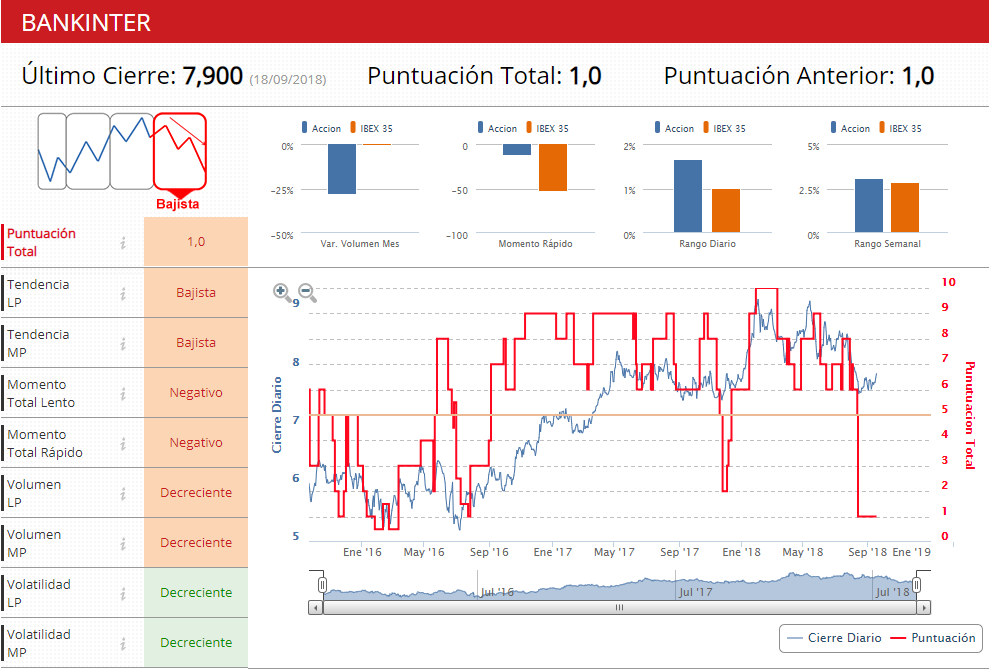989x669 pixels.
Task: Click the scrollbar's left arrow under the navigator
Action: pyautogui.click(x=315, y=608)
